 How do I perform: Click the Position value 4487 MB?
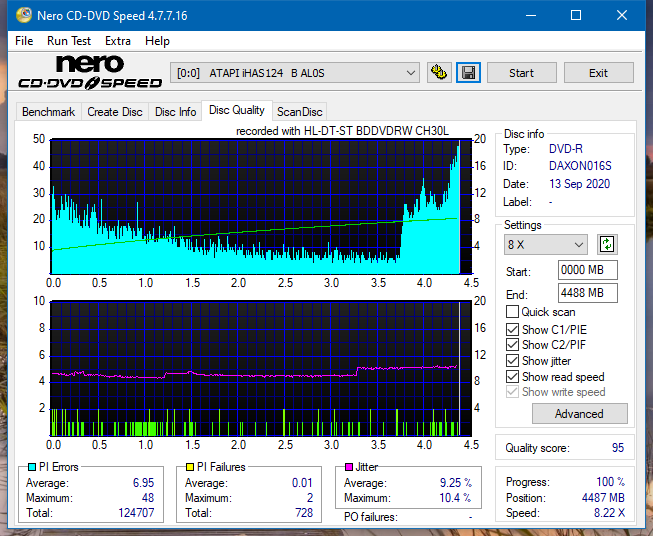603,498
